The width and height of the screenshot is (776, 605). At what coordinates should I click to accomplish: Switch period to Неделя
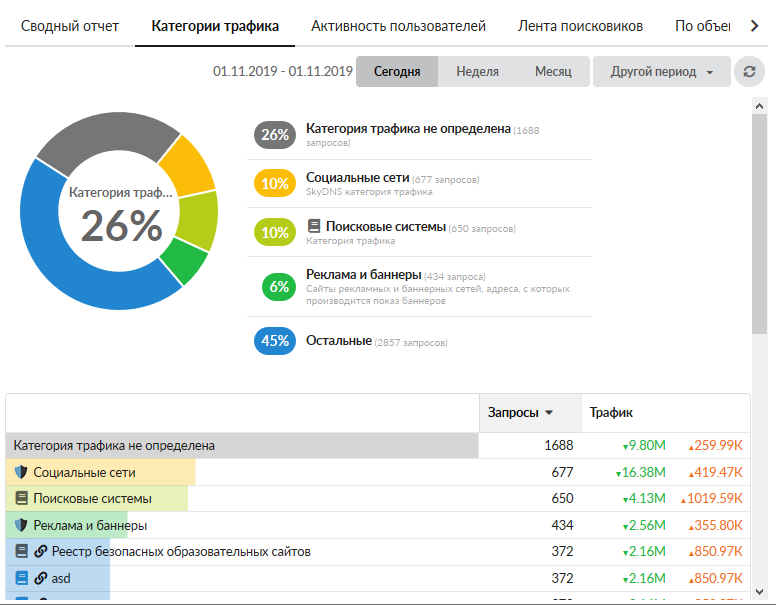click(x=477, y=72)
